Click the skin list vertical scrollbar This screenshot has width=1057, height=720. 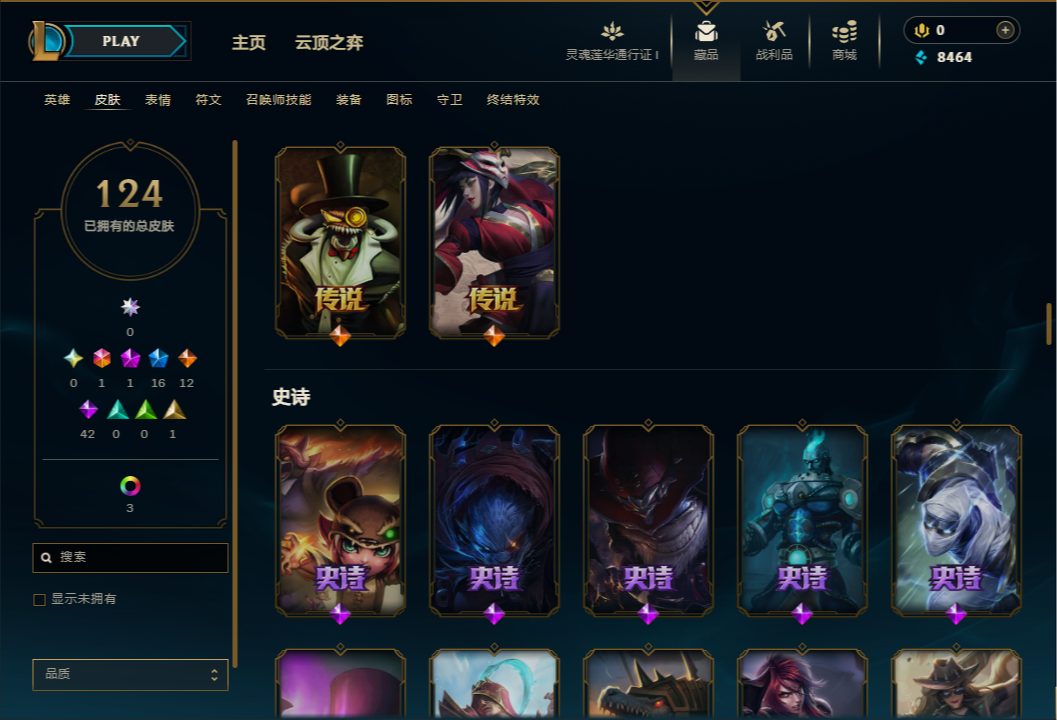tap(1048, 324)
